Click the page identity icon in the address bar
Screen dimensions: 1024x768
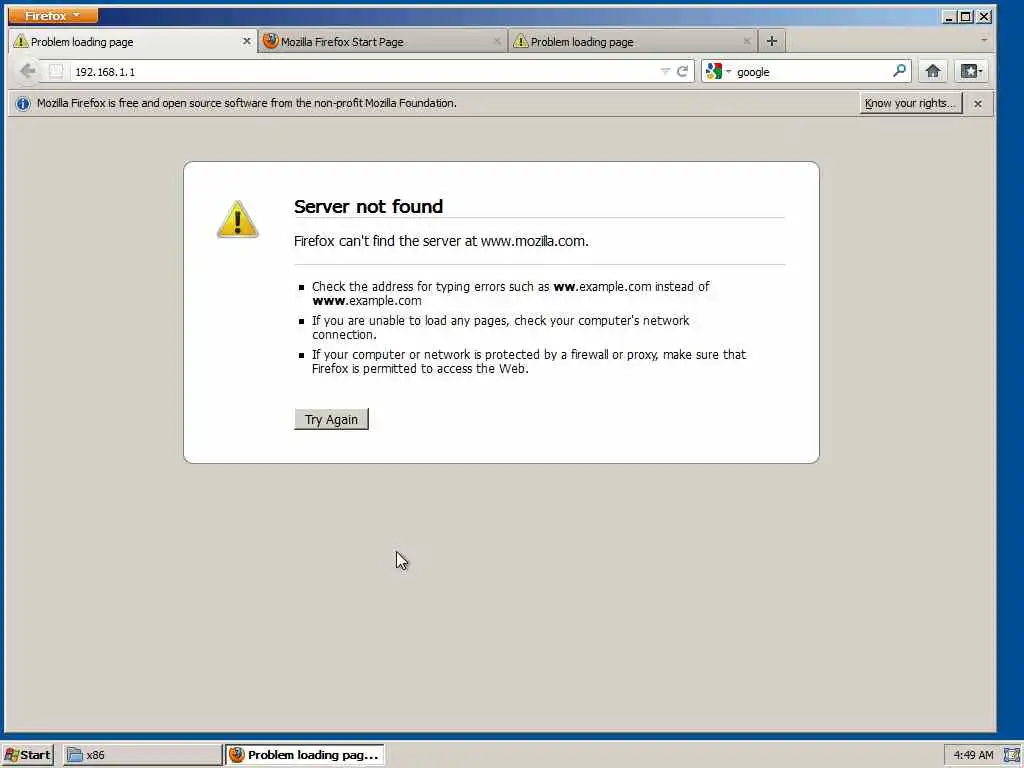click(56, 72)
